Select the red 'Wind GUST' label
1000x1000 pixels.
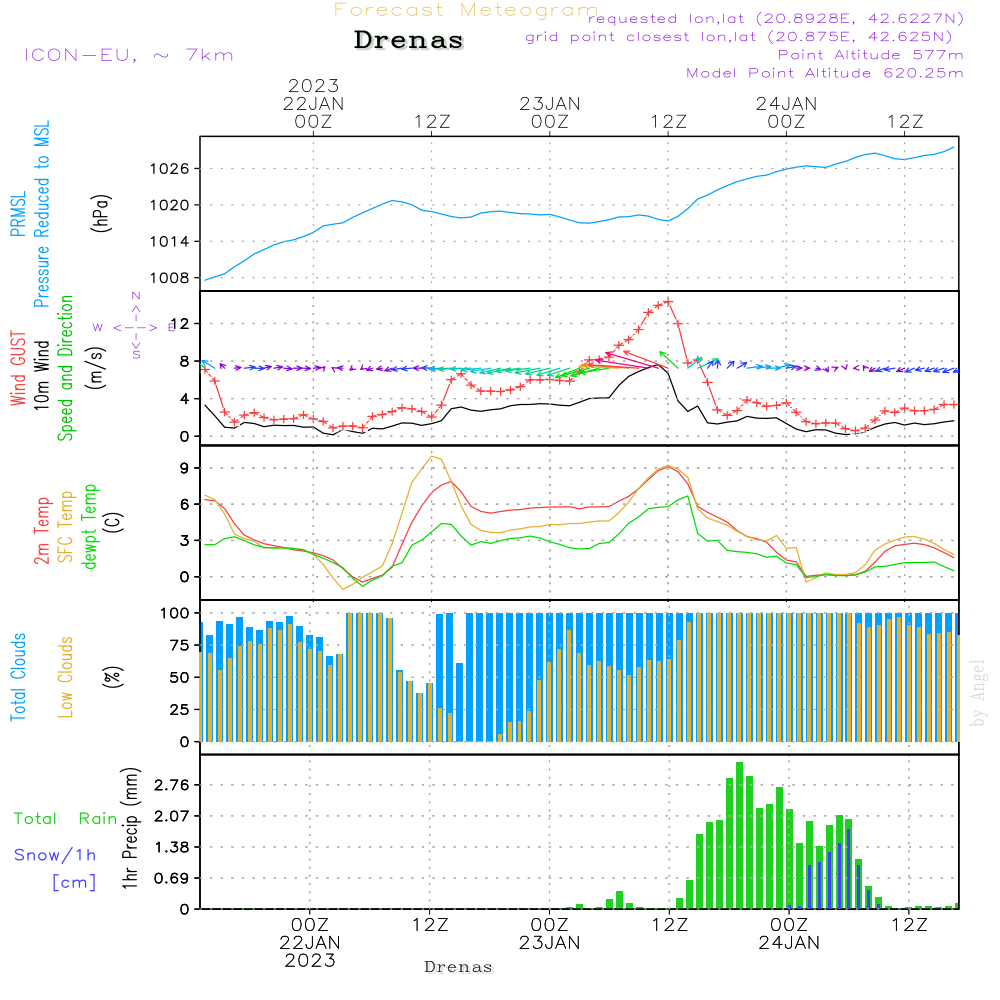18,368
